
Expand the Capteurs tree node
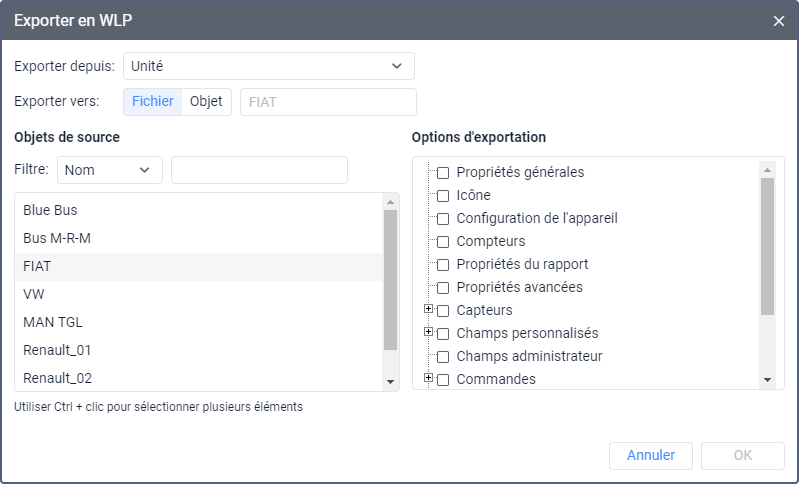coord(429,309)
